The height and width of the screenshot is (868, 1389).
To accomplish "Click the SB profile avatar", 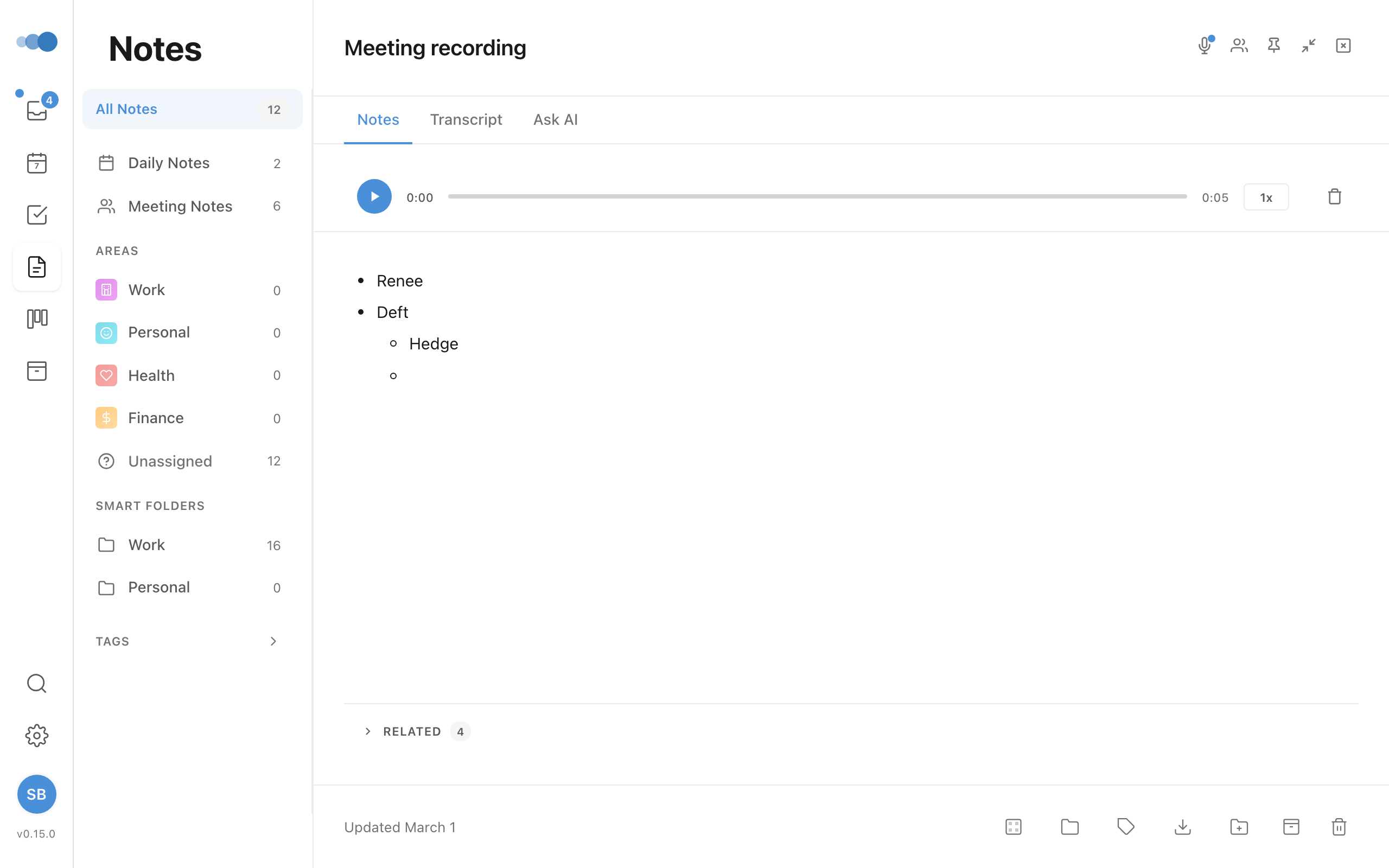I will pos(36,794).
